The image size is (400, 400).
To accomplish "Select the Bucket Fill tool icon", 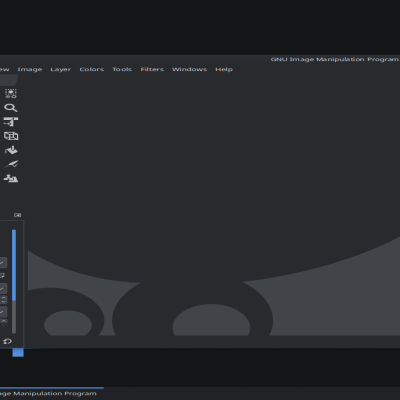I will click(11, 150).
